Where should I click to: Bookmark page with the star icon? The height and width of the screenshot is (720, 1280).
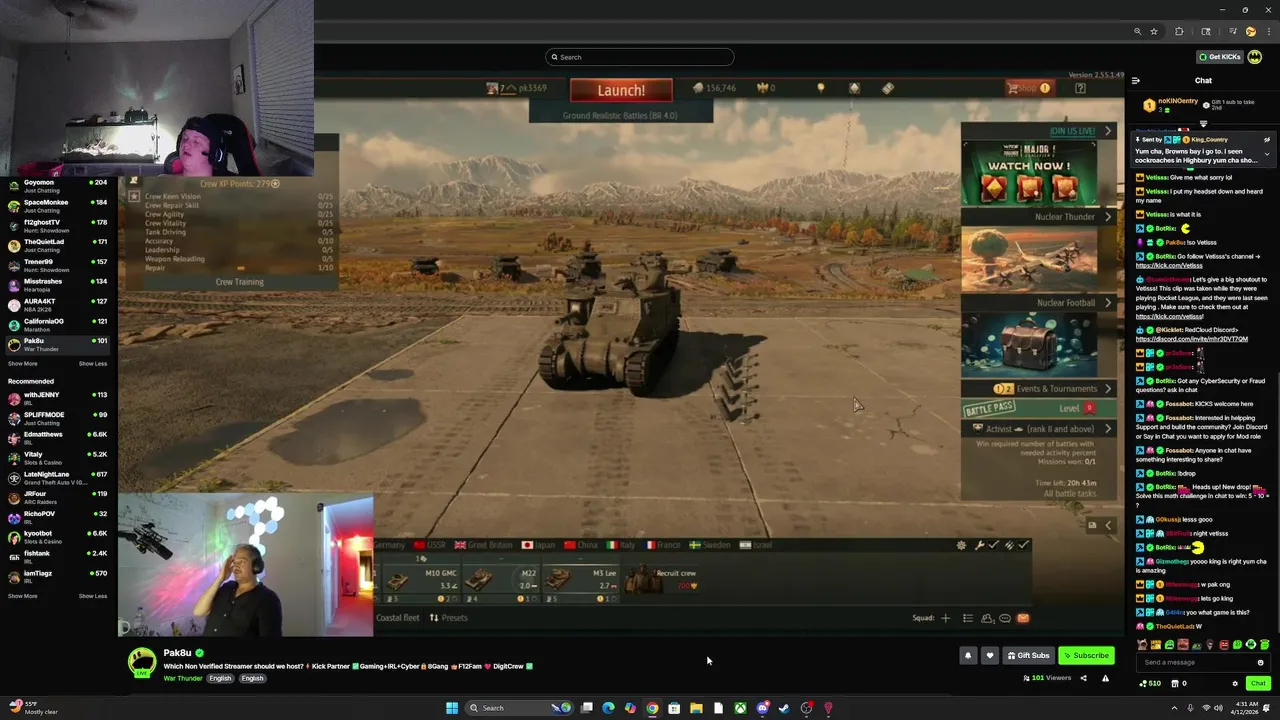point(1154,32)
